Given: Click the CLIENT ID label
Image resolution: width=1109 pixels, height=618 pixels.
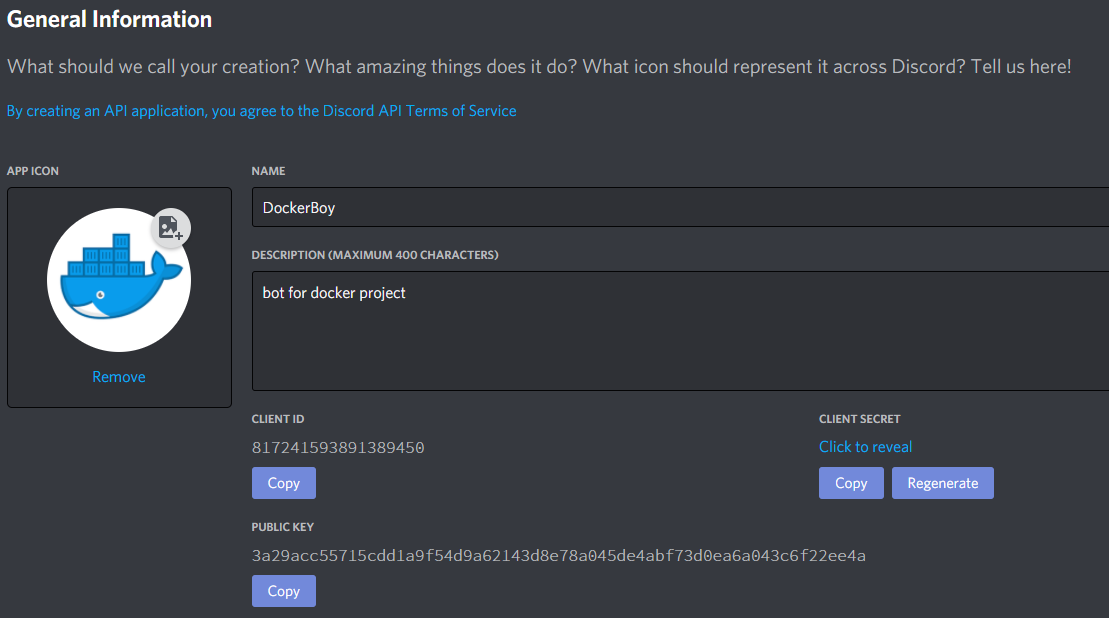Looking at the screenshot, I should [277, 419].
